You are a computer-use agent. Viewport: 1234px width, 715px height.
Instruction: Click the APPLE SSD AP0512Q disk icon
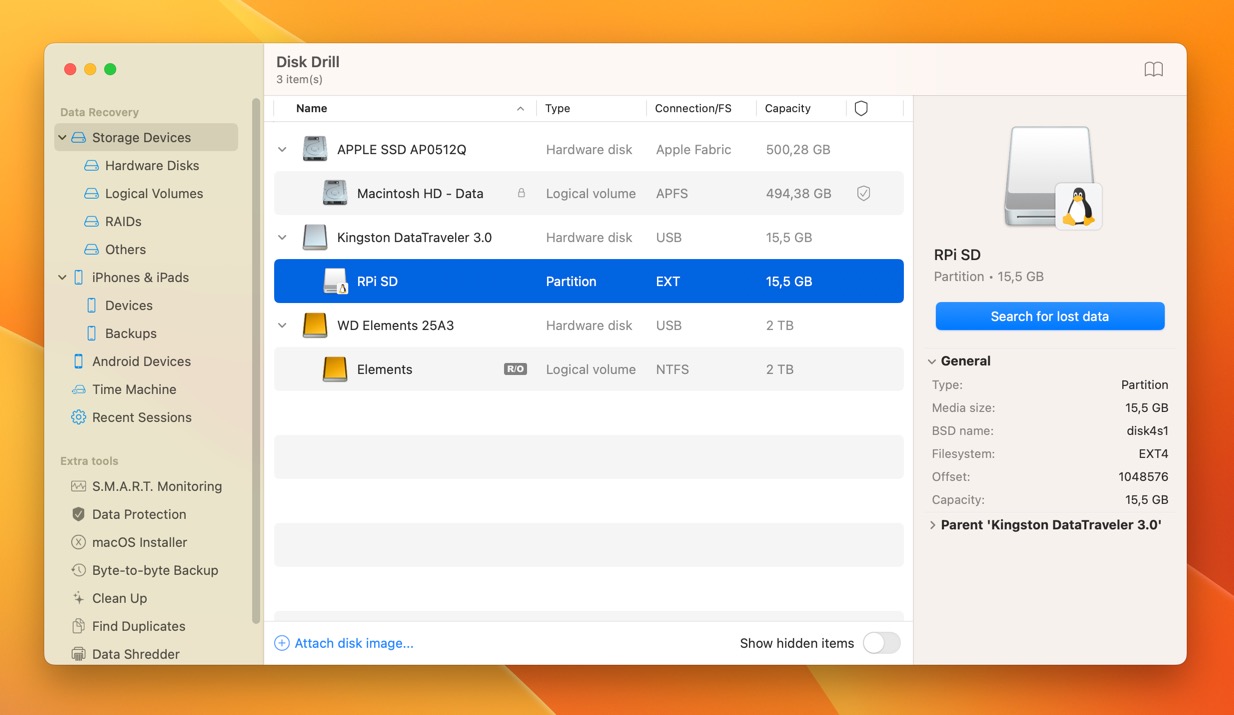click(x=315, y=150)
